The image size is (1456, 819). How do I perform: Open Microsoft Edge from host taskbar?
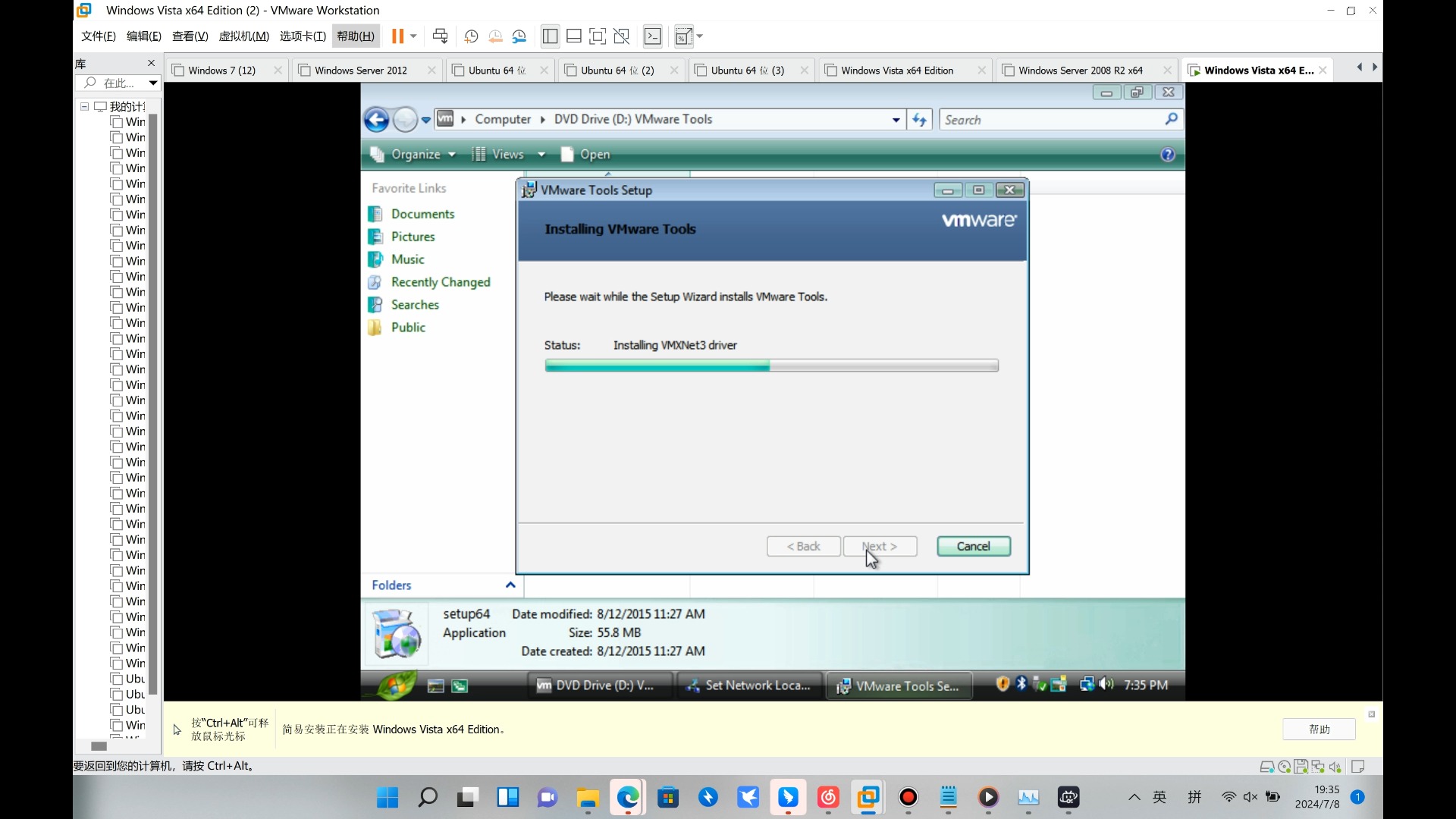coord(628,797)
